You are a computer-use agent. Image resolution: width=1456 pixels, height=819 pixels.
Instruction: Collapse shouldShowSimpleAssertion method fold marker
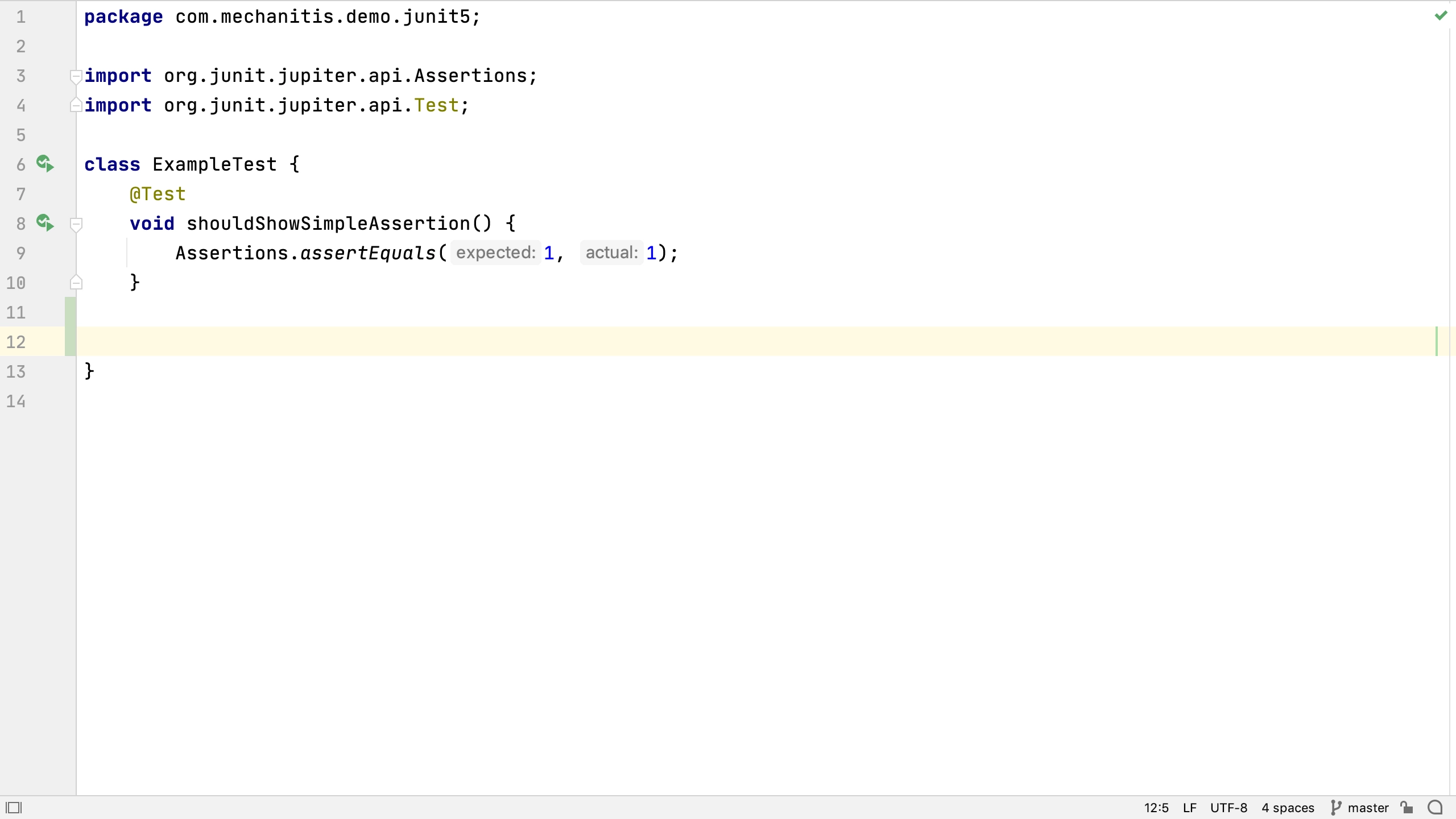coord(76,224)
